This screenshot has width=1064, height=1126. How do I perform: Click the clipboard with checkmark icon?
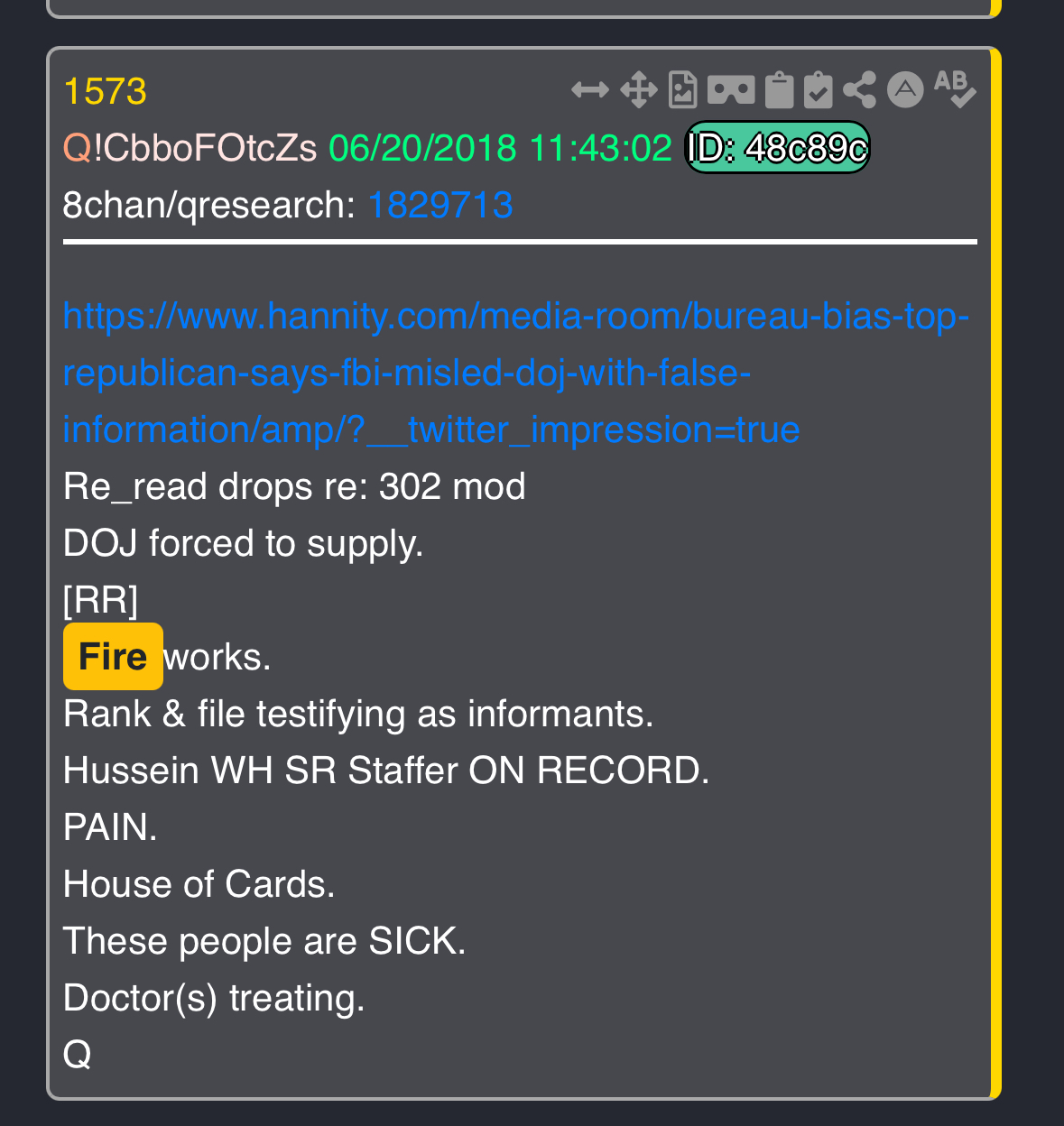pyautogui.click(x=818, y=90)
